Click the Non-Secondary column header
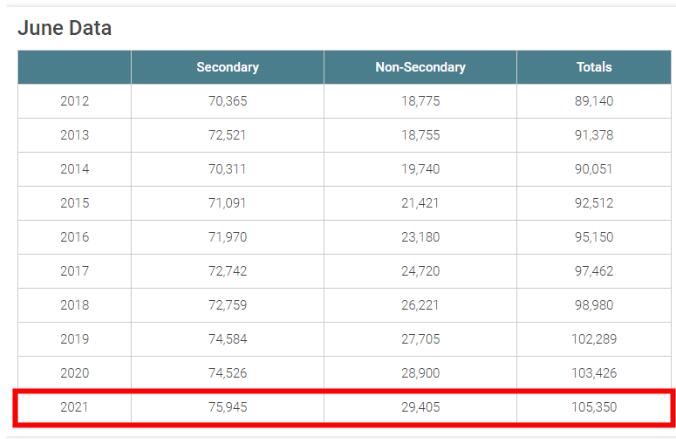The width and height of the screenshot is (676, 439). 420,67
